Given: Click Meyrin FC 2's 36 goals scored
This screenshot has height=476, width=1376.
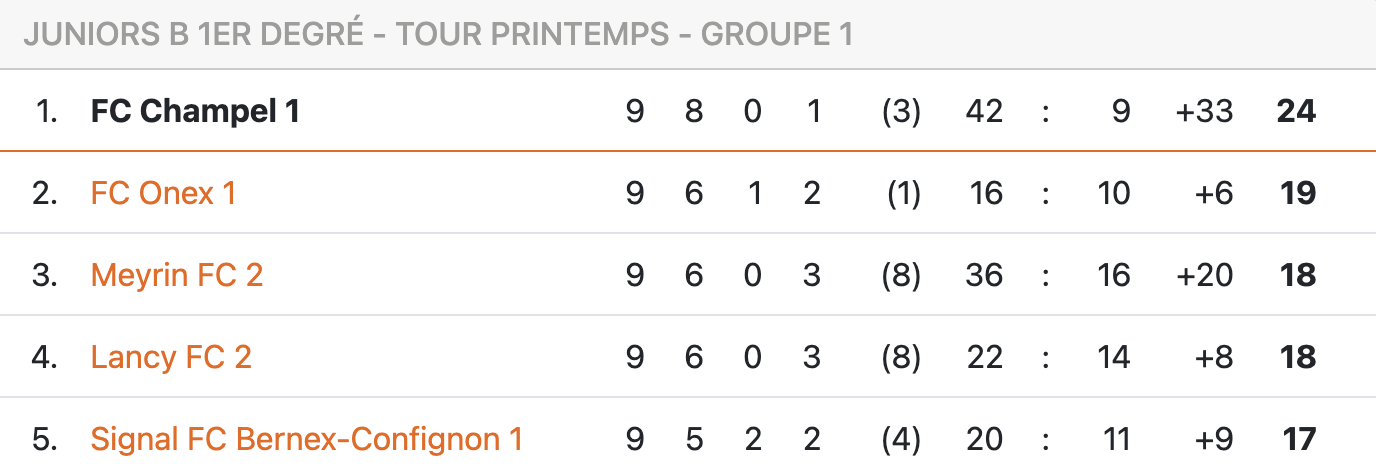Looking at the screenshot, I should click(x=985, y=275).
